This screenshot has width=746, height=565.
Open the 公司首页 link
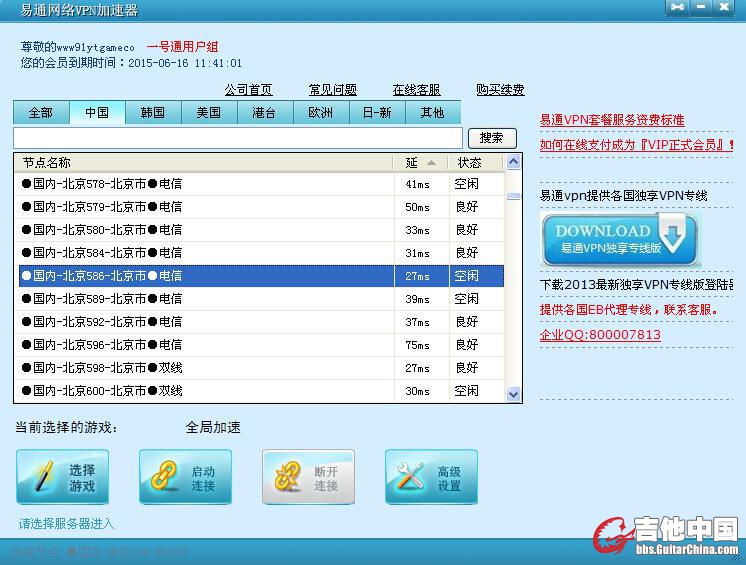248,89
